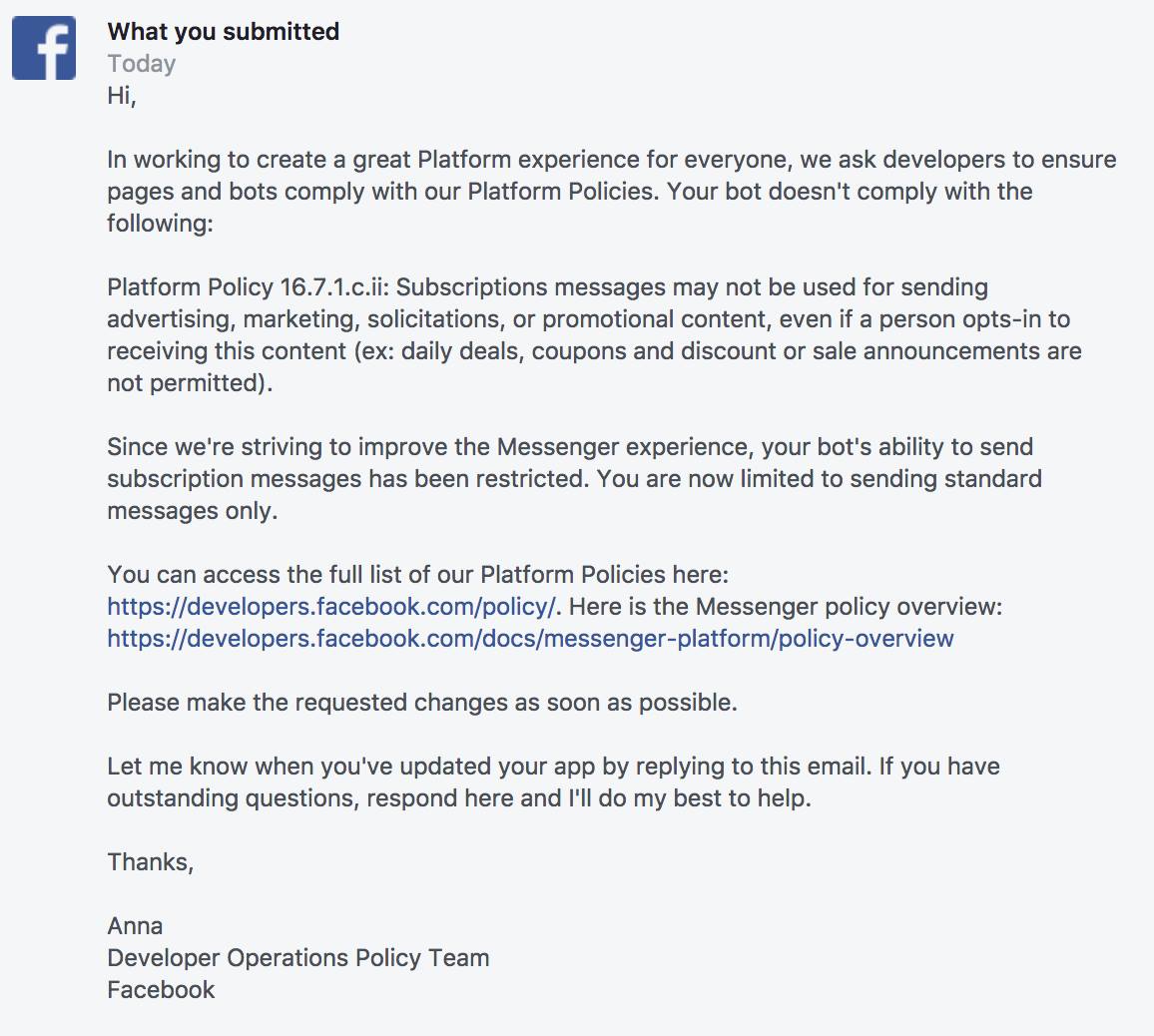Image resolution: width=1154 pixels, height=1036 pixels.
Task: Click "Here is the Messenger policy overview:" text
Action: click(785, 607)
